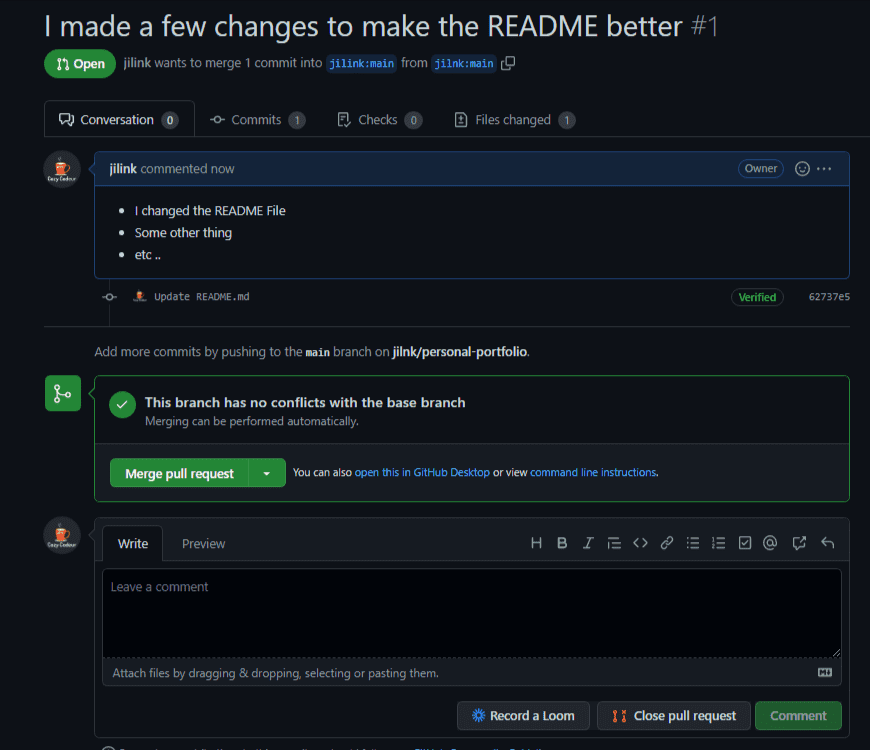The image size is (870, 750).
Task: Insert heading with the H toolbar icon
Action: (x=536, y=543)
